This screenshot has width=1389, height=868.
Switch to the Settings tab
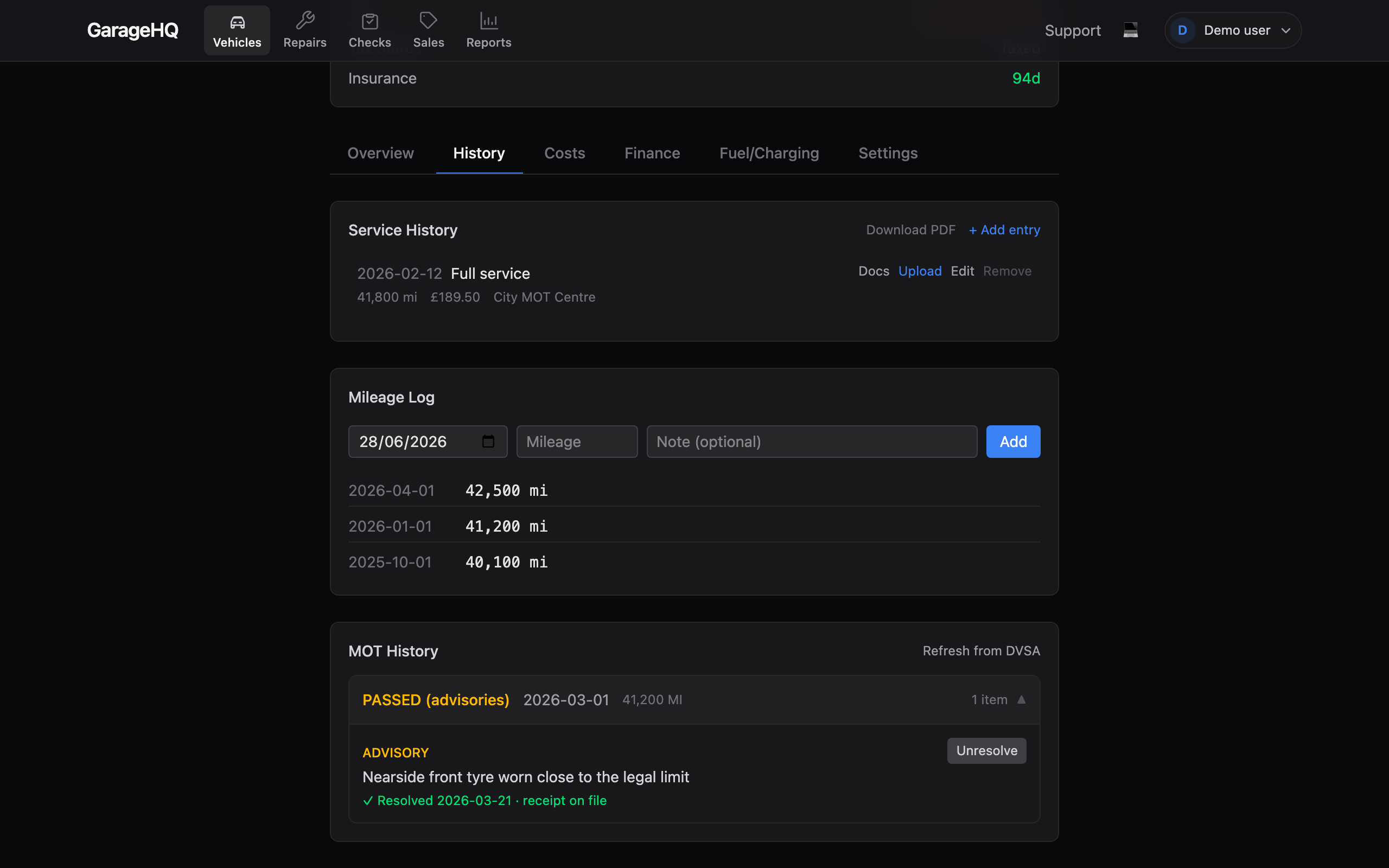887,152
